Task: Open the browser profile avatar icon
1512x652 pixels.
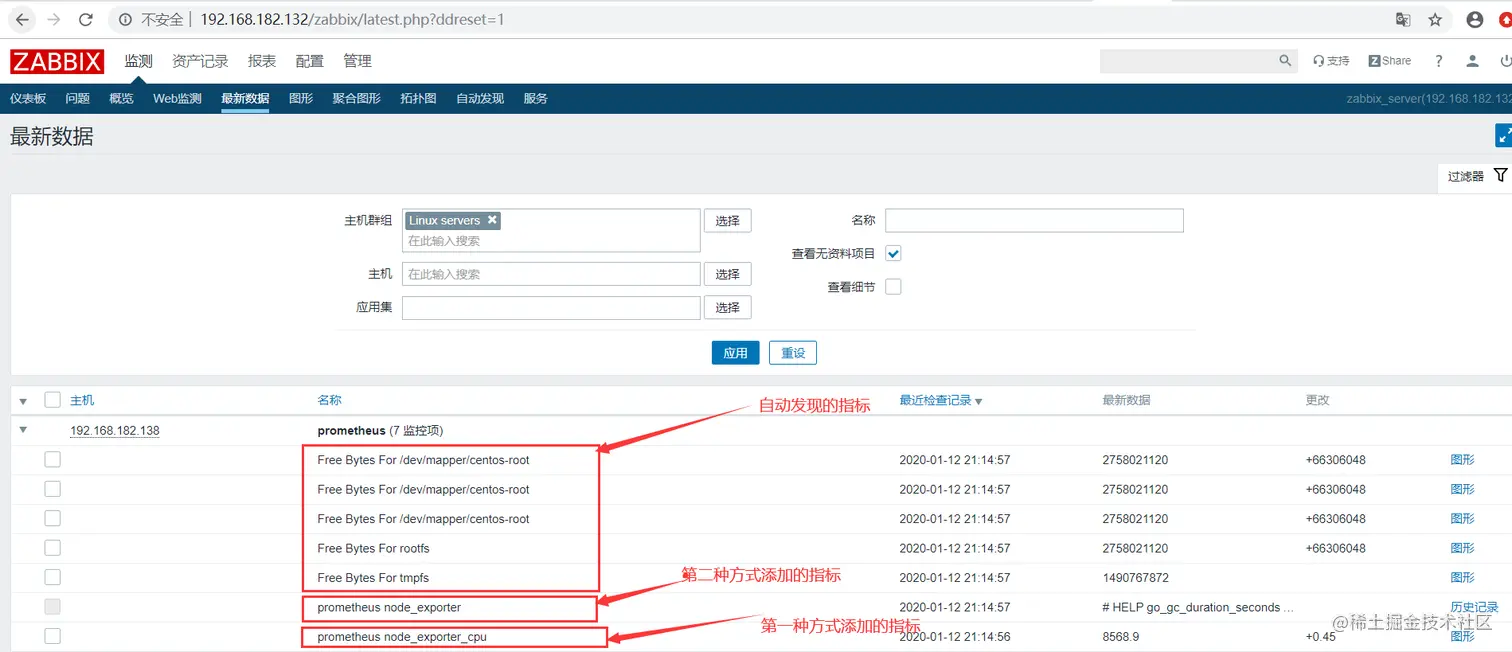Action: [x=1475, y=19]
